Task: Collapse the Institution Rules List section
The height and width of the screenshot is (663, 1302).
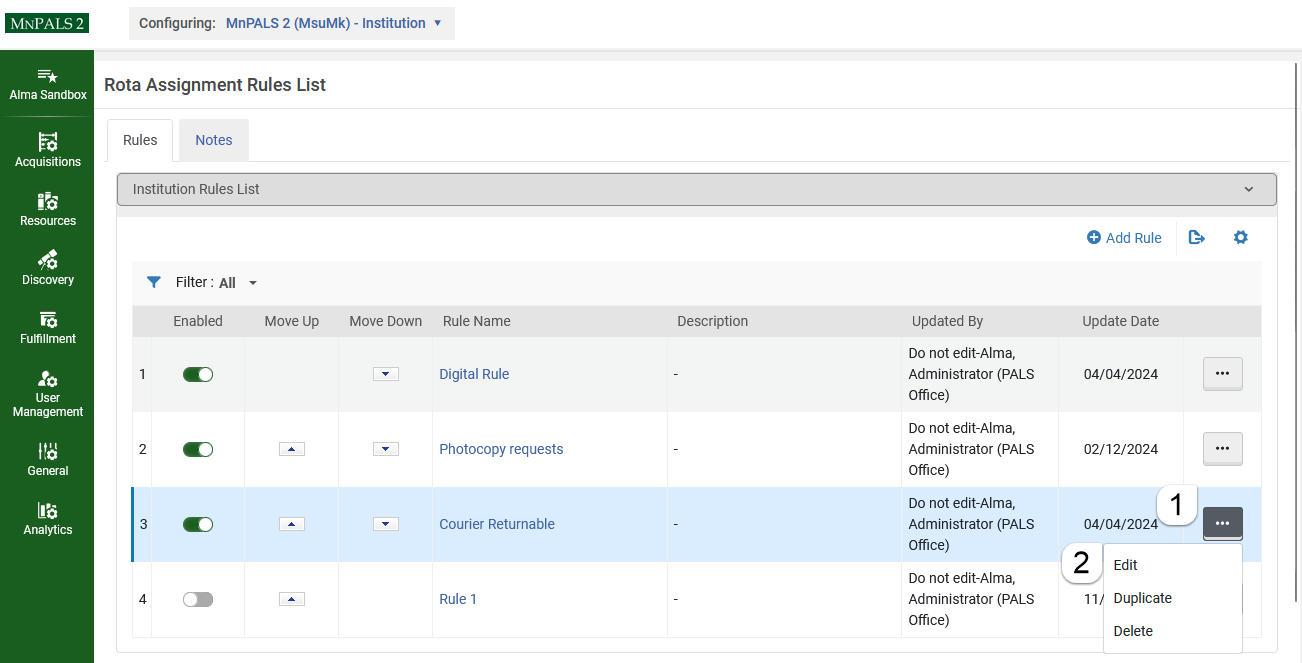Action: [x=1248, y=189]
